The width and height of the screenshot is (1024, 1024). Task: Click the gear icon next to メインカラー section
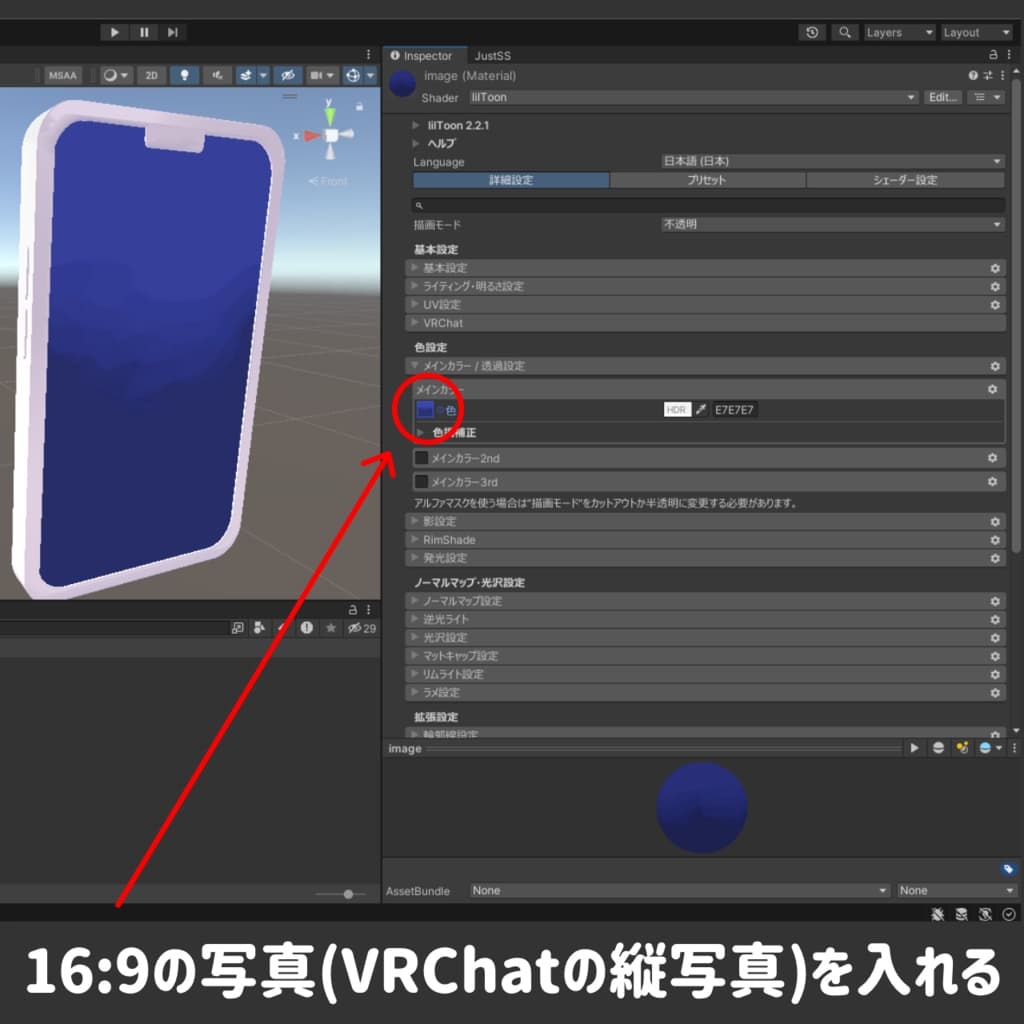click(993, 389)
